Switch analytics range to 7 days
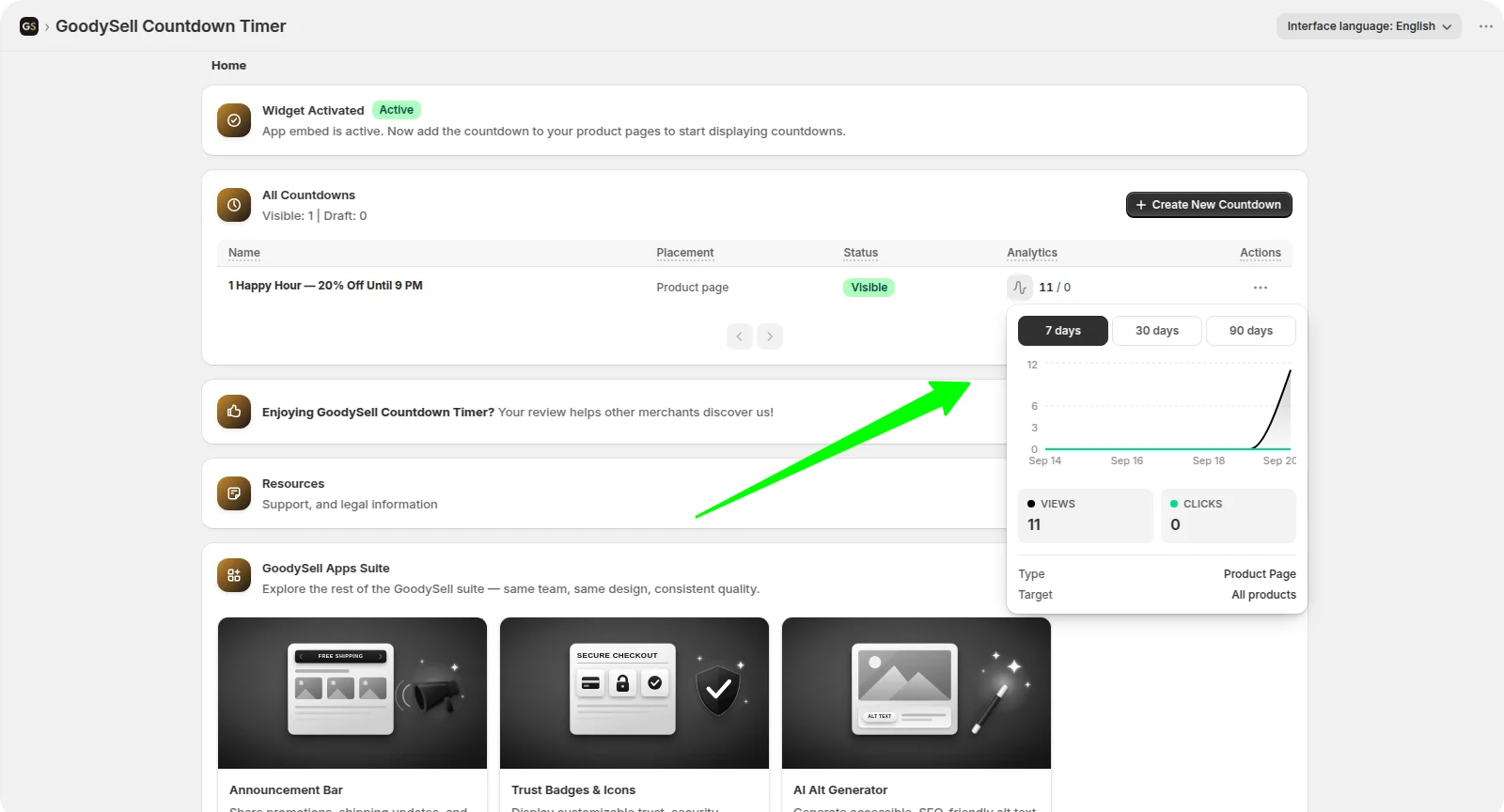 (1063, 331)
